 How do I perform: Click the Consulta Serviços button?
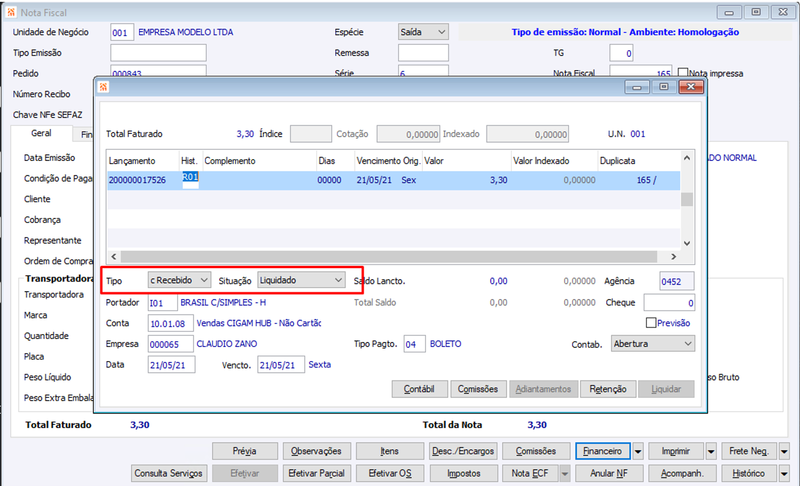pyautogui.click(x=168, y=473)
